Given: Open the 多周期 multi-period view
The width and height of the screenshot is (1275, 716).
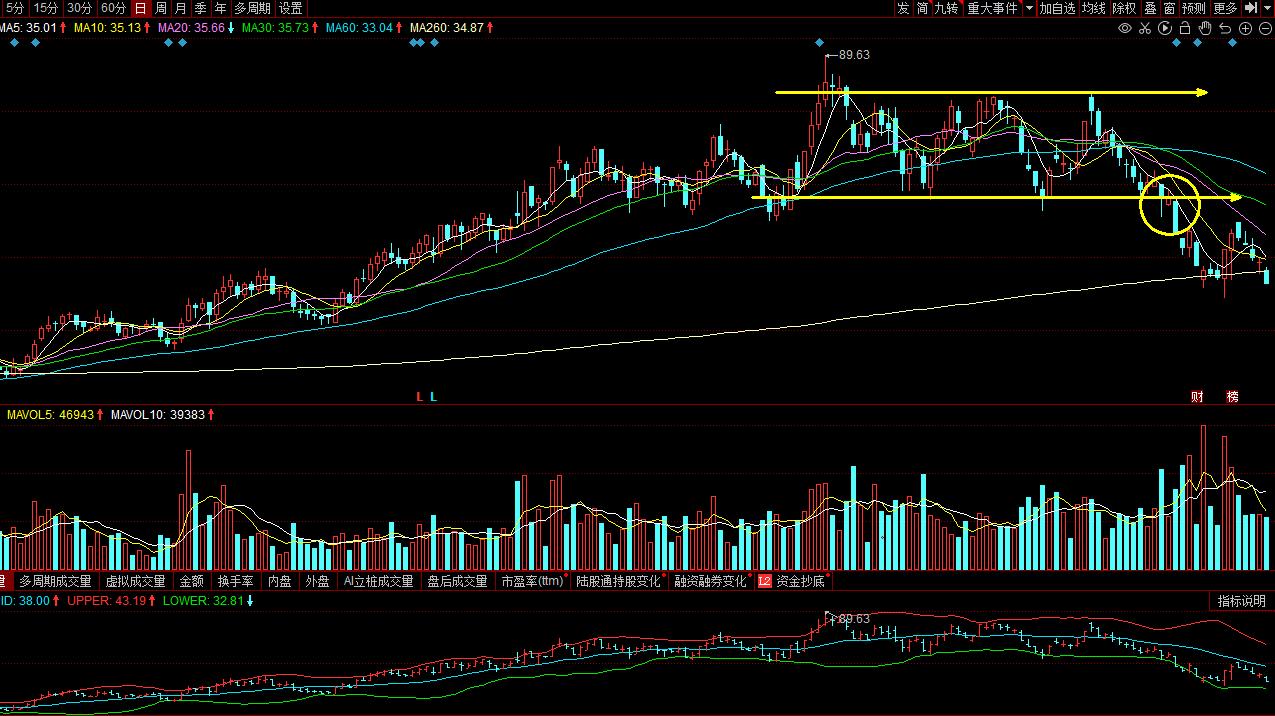Looking at the screenshot, I should click(252, 8).
